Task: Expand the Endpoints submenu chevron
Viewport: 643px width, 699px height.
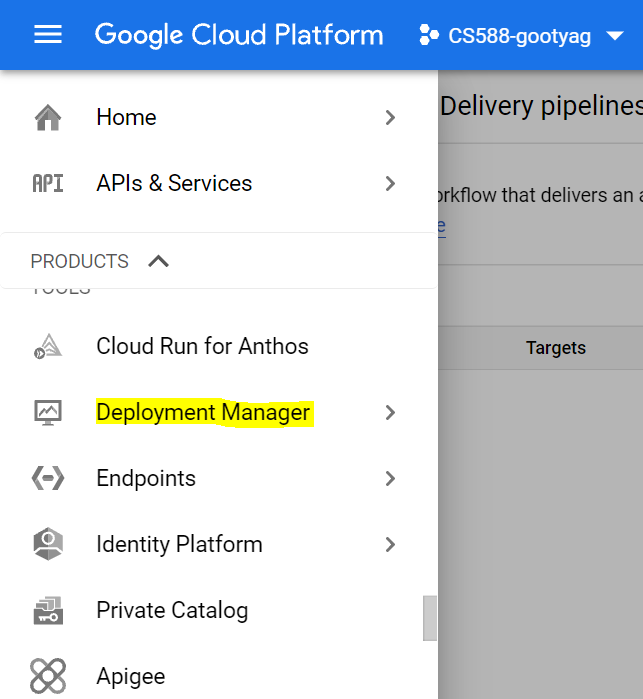Action: (x=390, y=479)
